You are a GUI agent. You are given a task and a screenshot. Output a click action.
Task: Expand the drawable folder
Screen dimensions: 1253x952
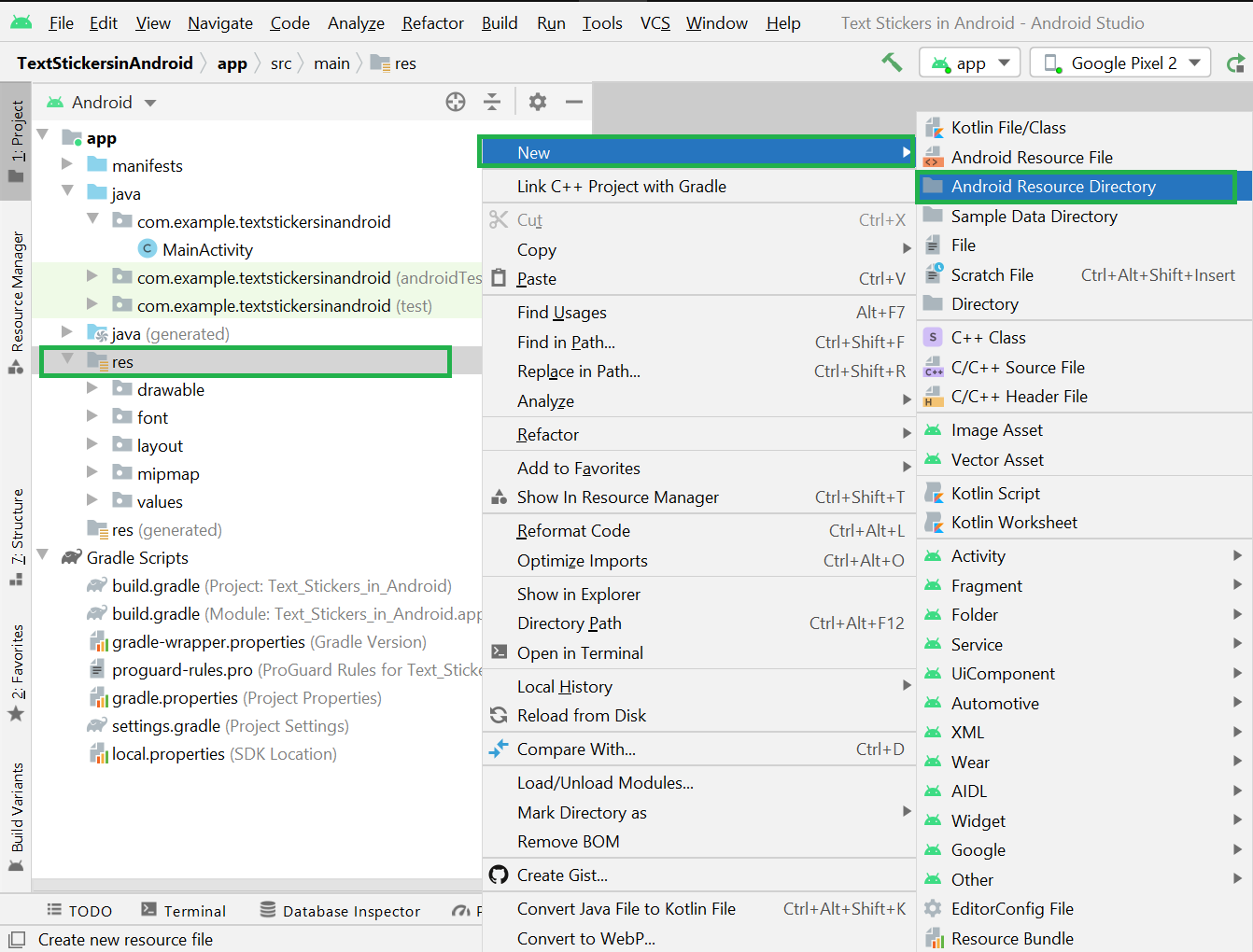92,389
